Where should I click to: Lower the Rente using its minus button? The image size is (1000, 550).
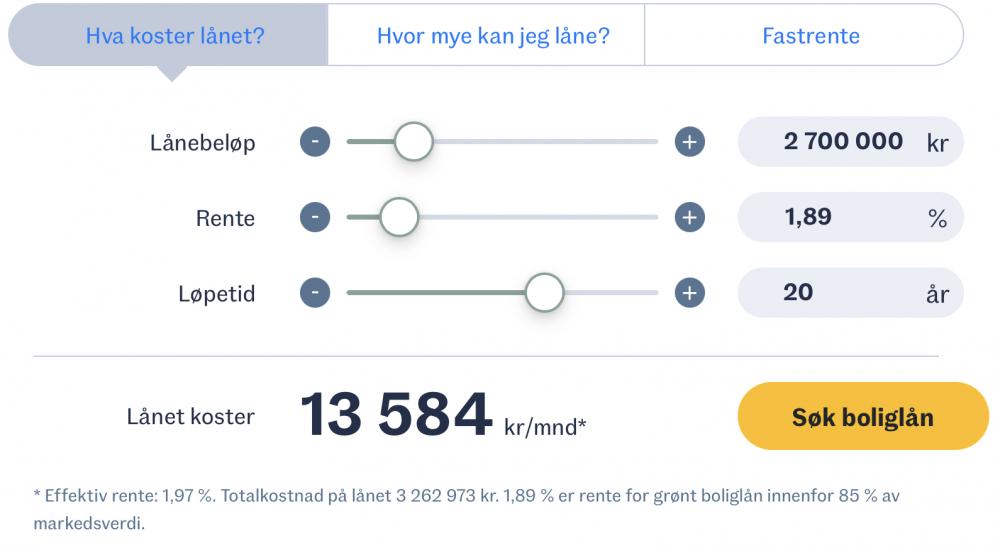315,217
